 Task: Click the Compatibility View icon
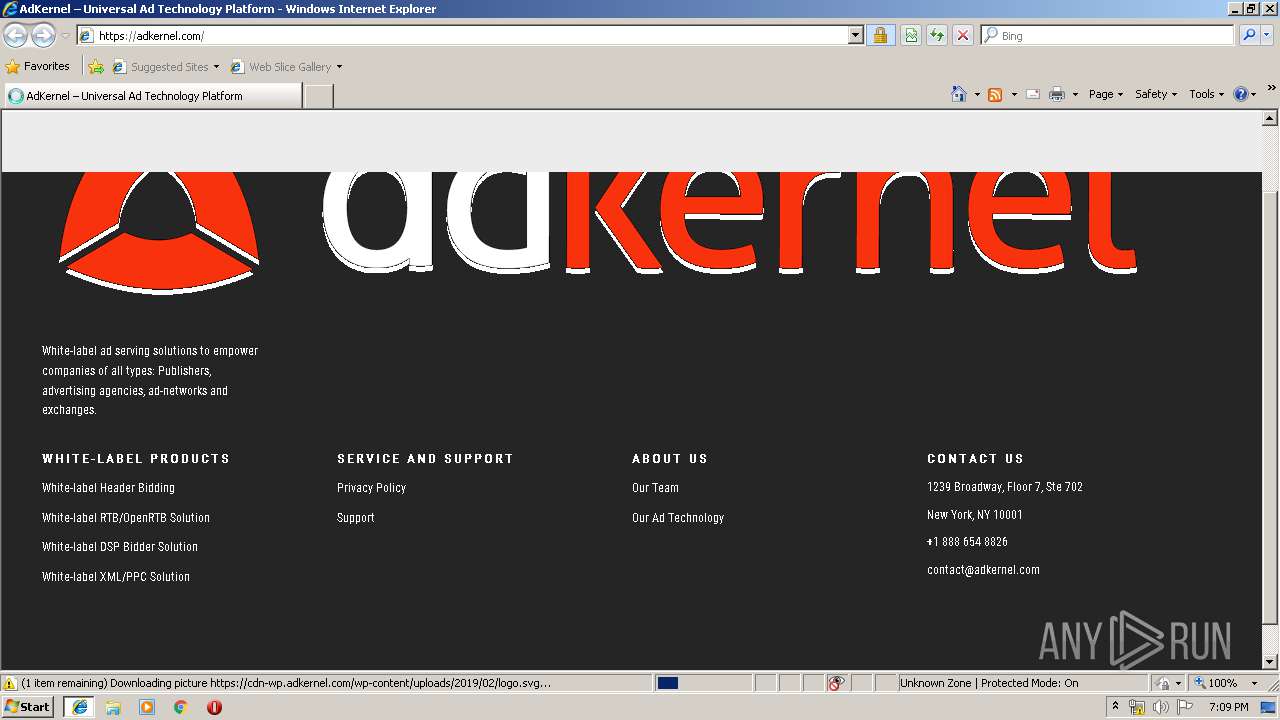coord(911,35)
